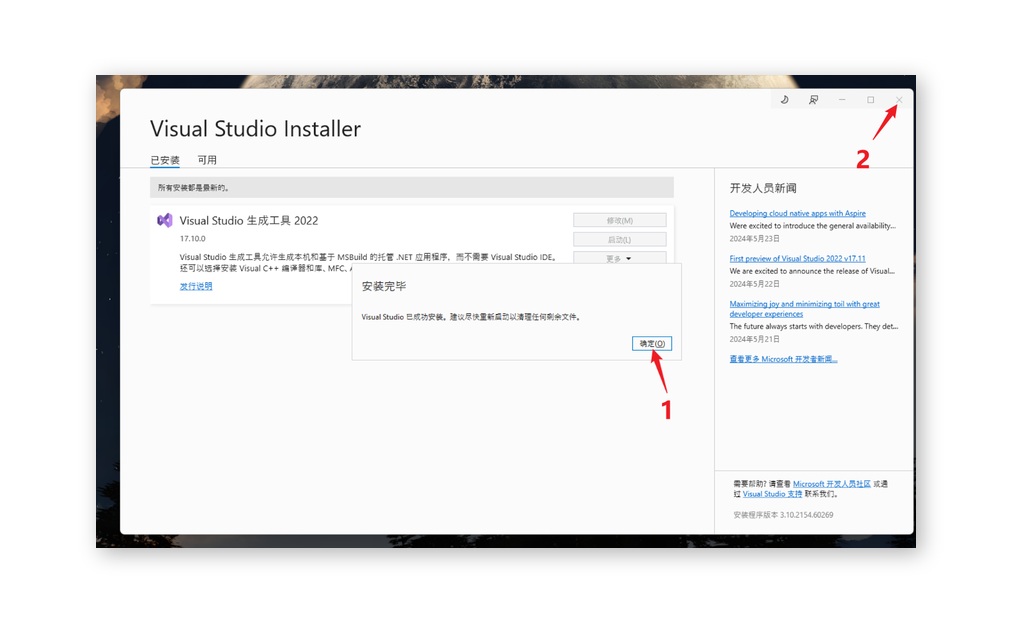Open the 发行说明 release notes link

196,286
